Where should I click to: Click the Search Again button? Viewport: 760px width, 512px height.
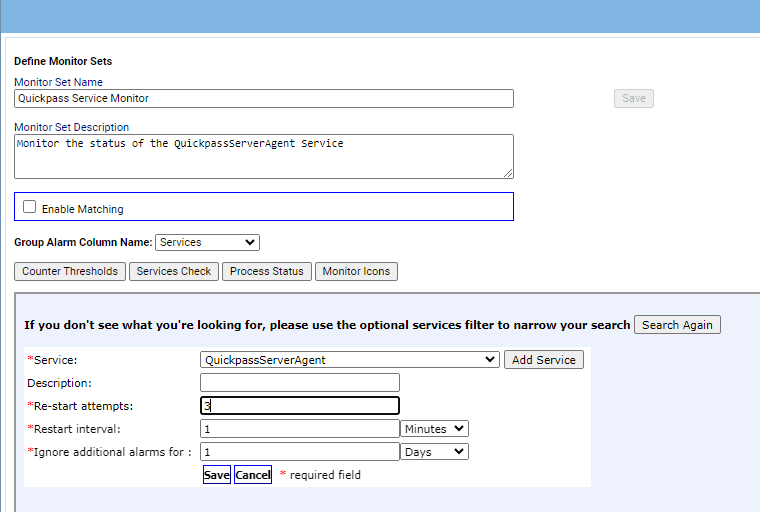(677, 325)
